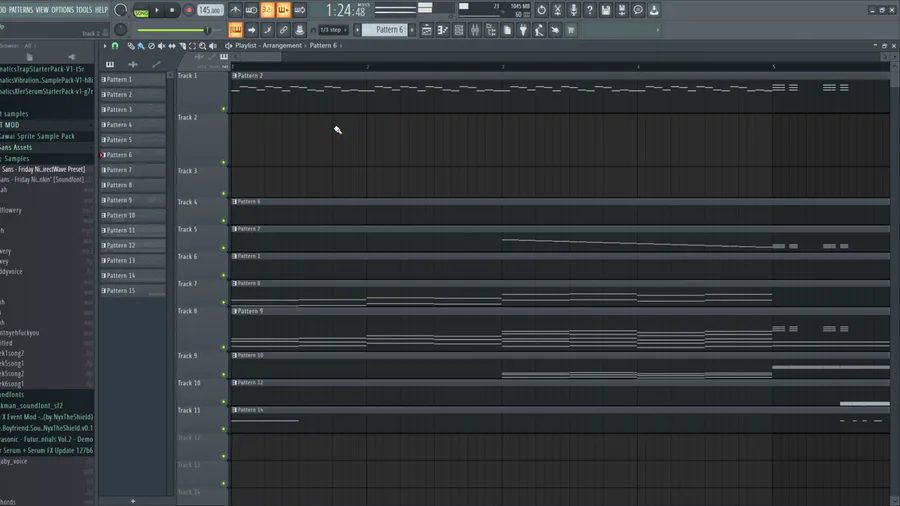Adjust the main pitch knob

pyautogui.click(x=121, y=30)
